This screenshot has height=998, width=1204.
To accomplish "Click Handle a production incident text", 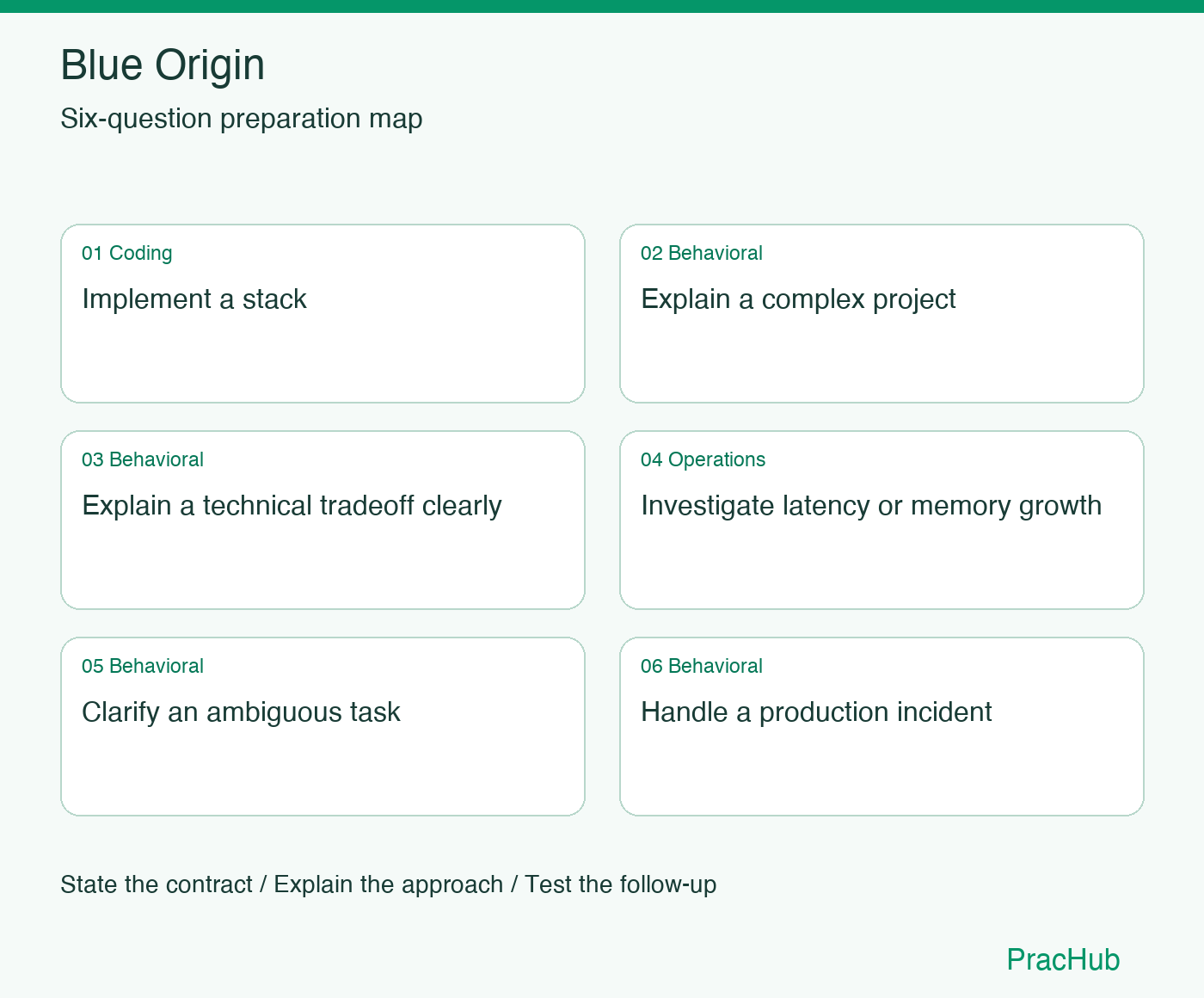I will (816, 712).
